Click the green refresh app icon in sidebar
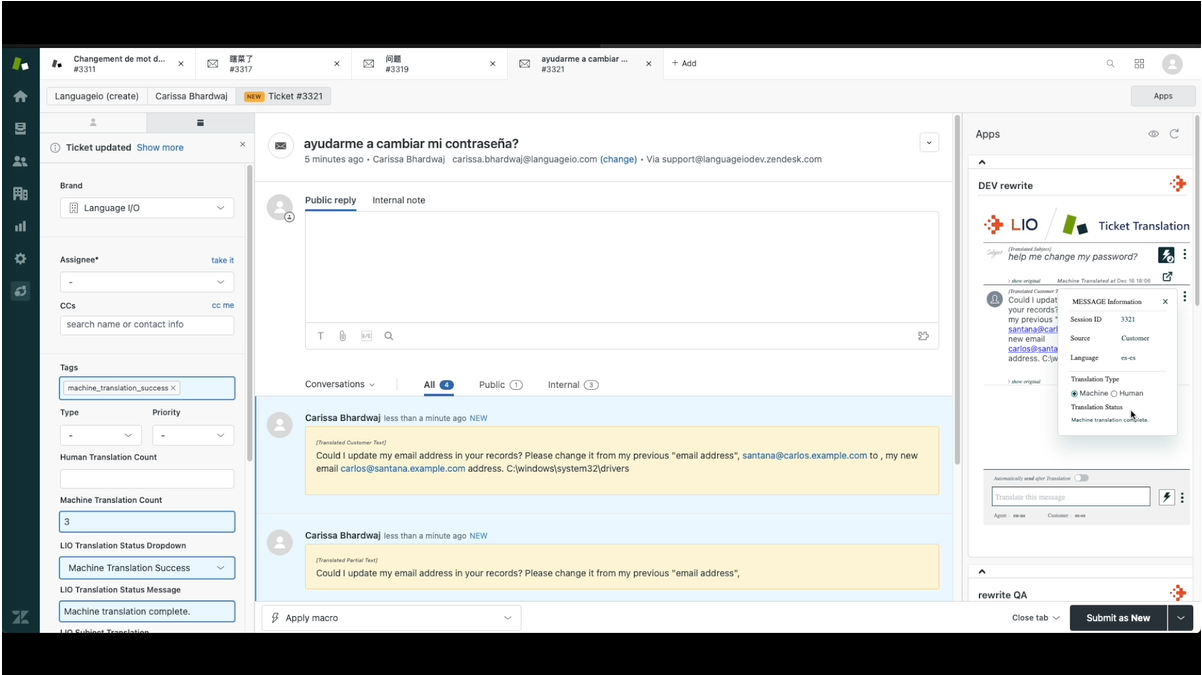1202x675 pixels. tap(20, 291)
